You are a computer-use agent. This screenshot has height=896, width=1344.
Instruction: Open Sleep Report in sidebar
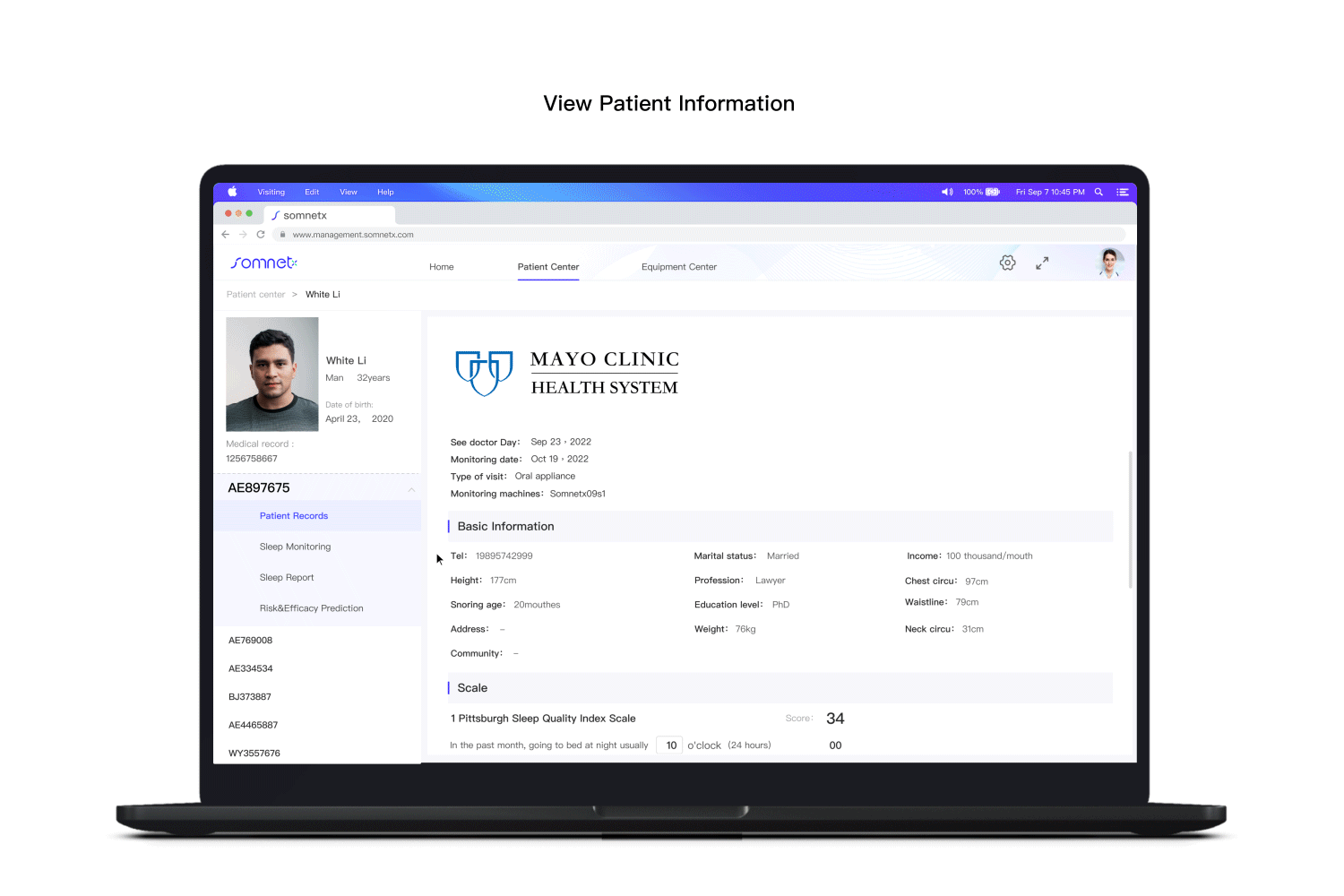(287, 578)
